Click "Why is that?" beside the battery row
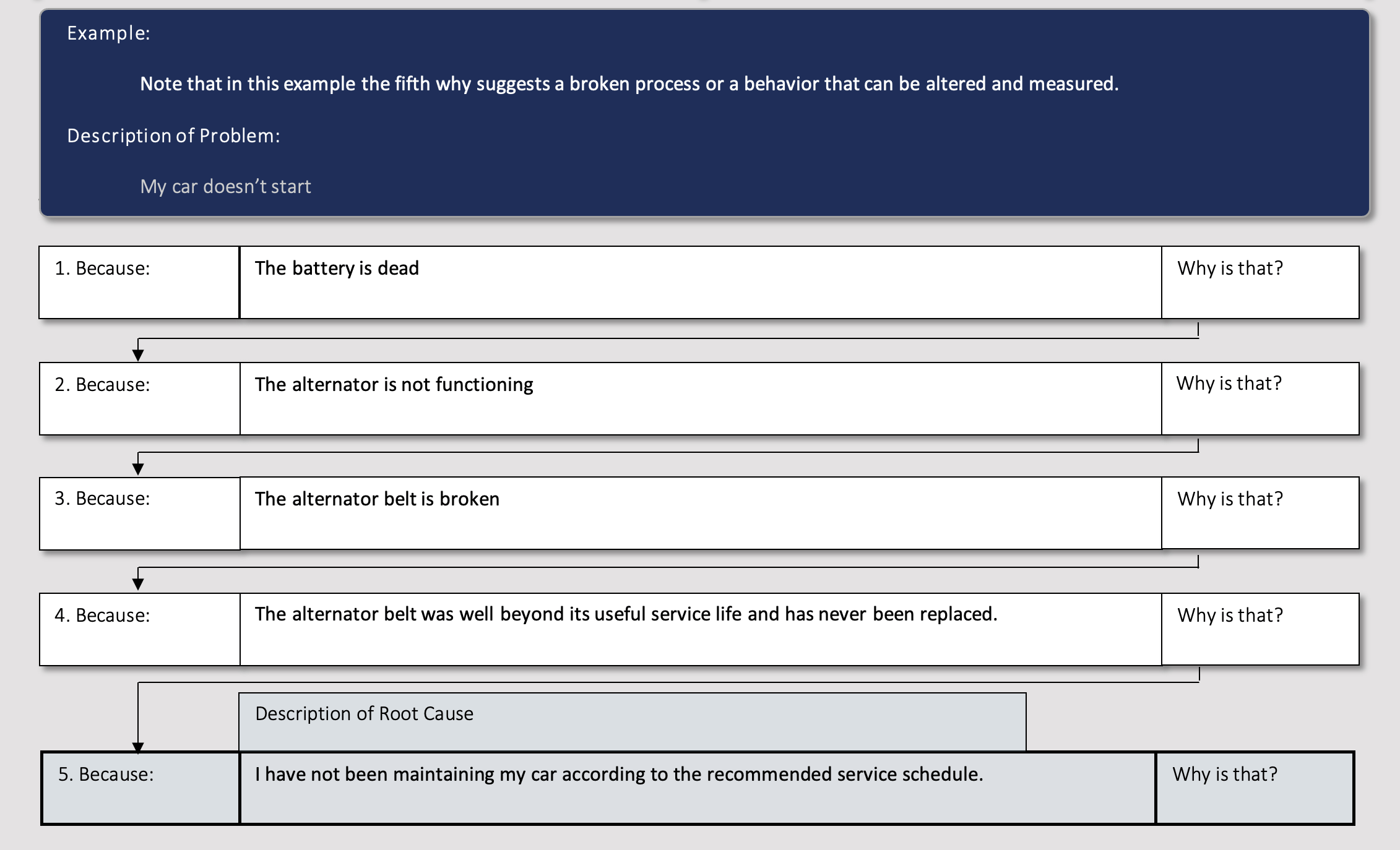Viewport: 1400px width, 850px height. (1260, 283)
